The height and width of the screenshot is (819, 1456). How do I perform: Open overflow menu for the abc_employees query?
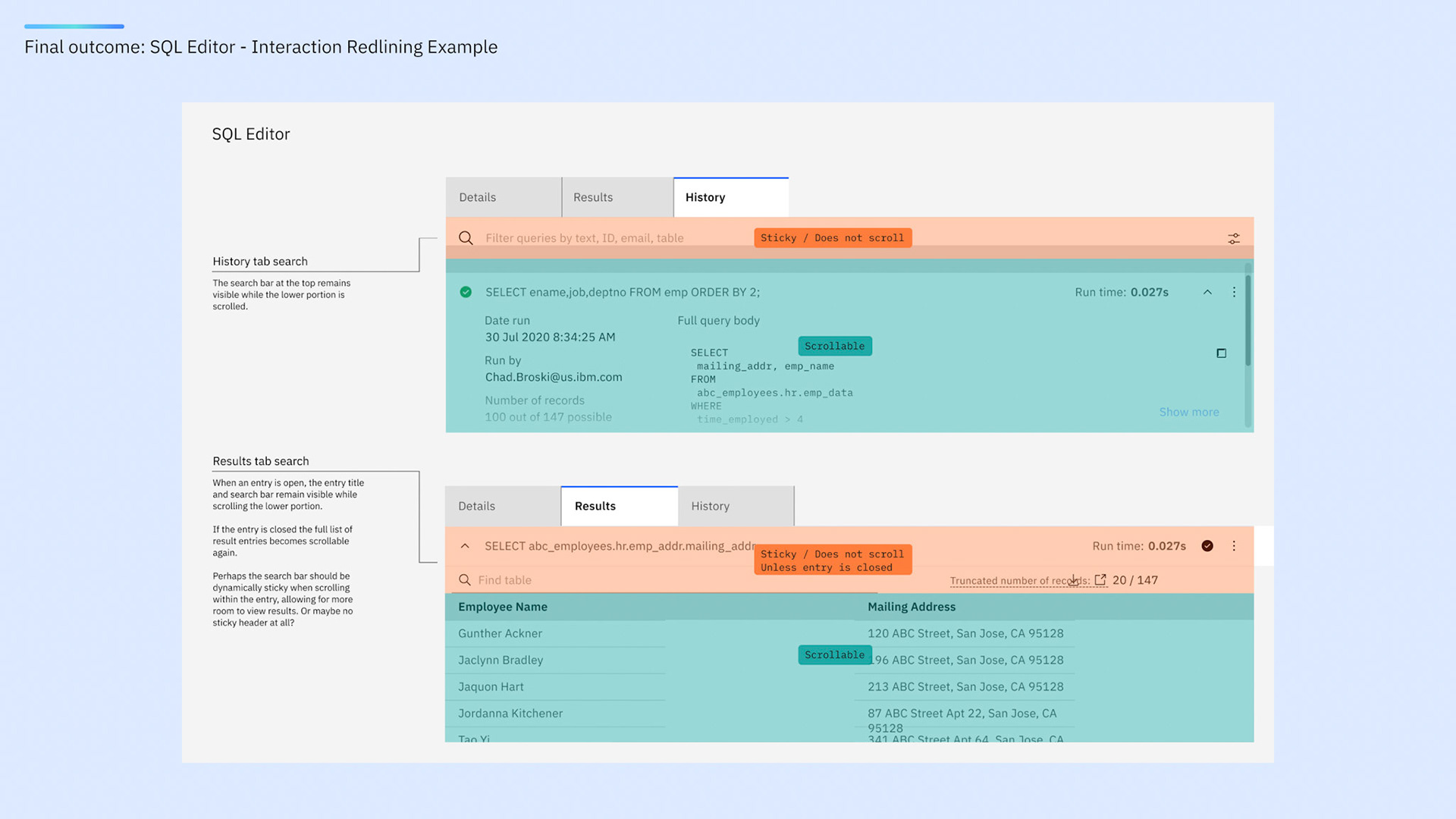point(1234,546)
